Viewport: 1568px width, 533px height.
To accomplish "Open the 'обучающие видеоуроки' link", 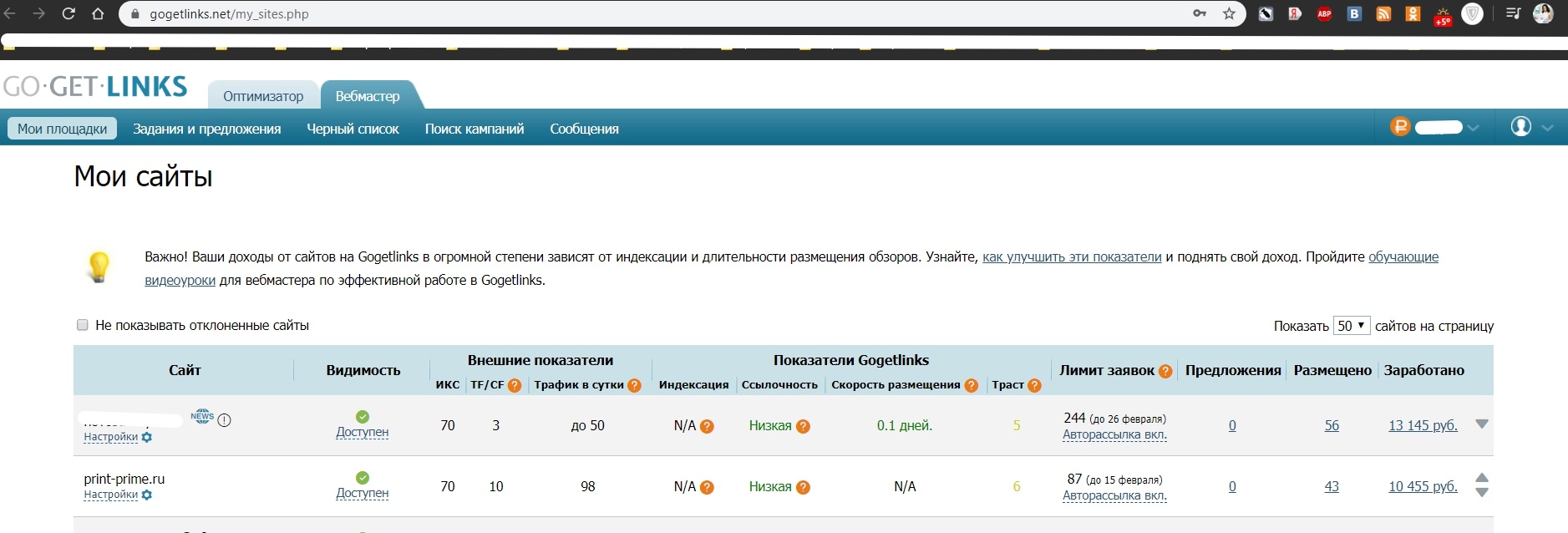I will 1403,256.
